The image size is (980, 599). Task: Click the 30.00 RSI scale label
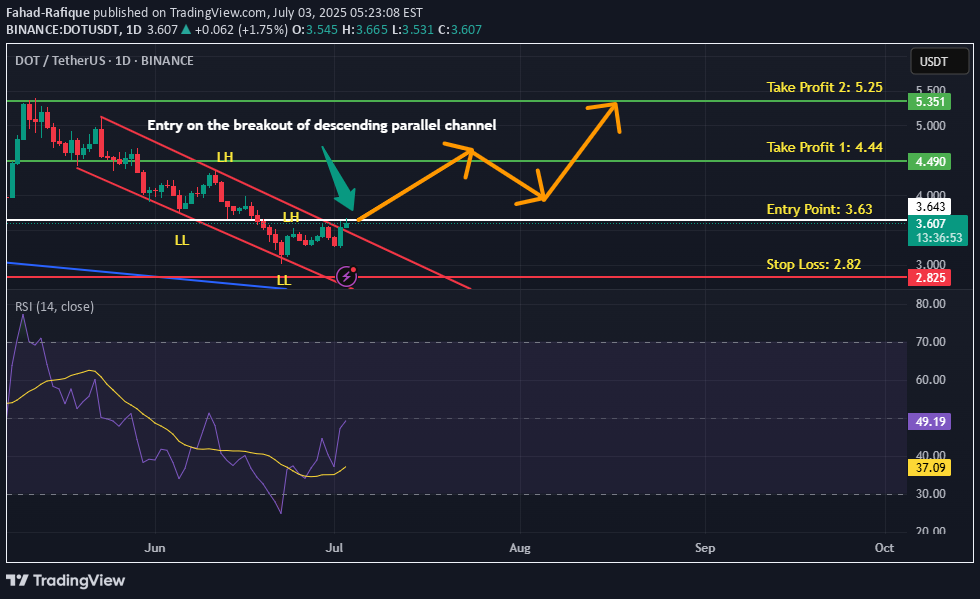931,493
